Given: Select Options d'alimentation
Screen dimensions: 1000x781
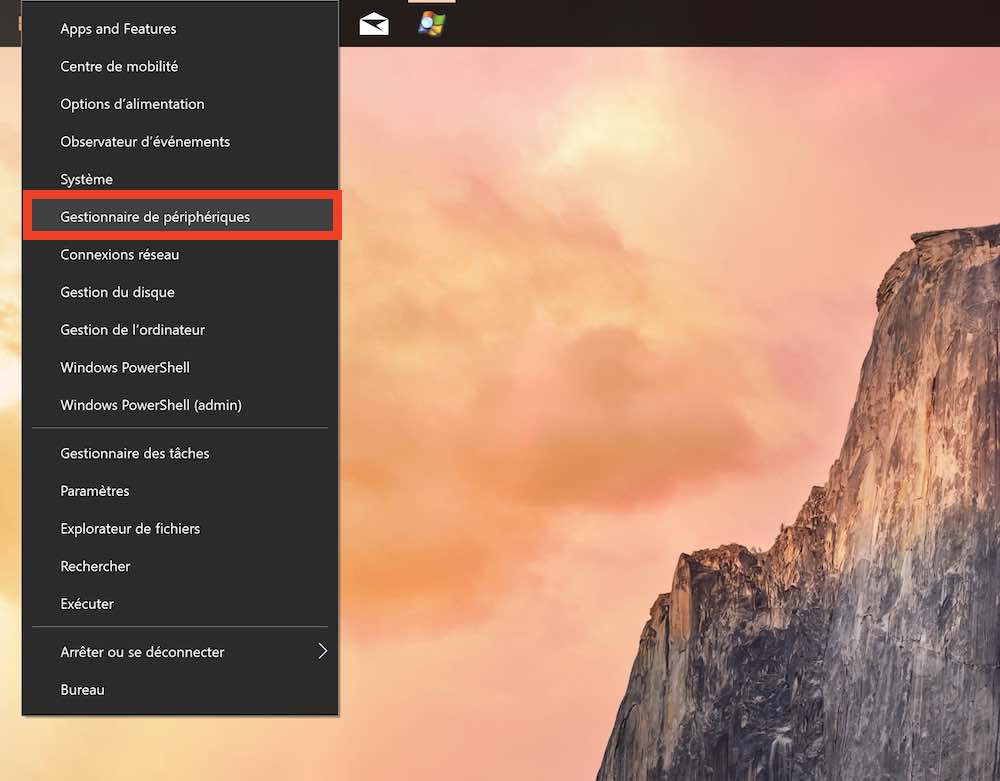Looking at the screenshot, I should tap(180, 104).
